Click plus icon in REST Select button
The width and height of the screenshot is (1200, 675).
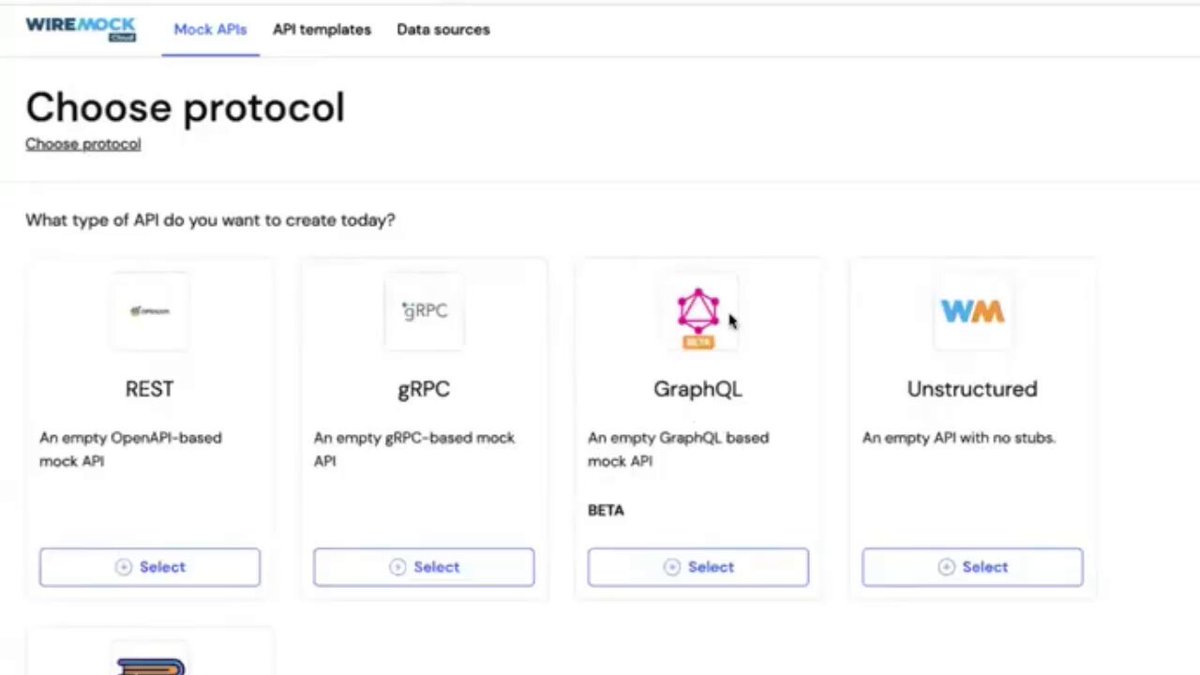[x=123, y=567]
